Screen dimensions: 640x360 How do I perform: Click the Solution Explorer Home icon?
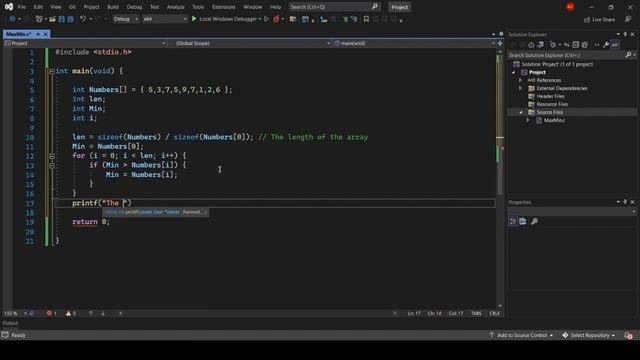pos(531,45)
